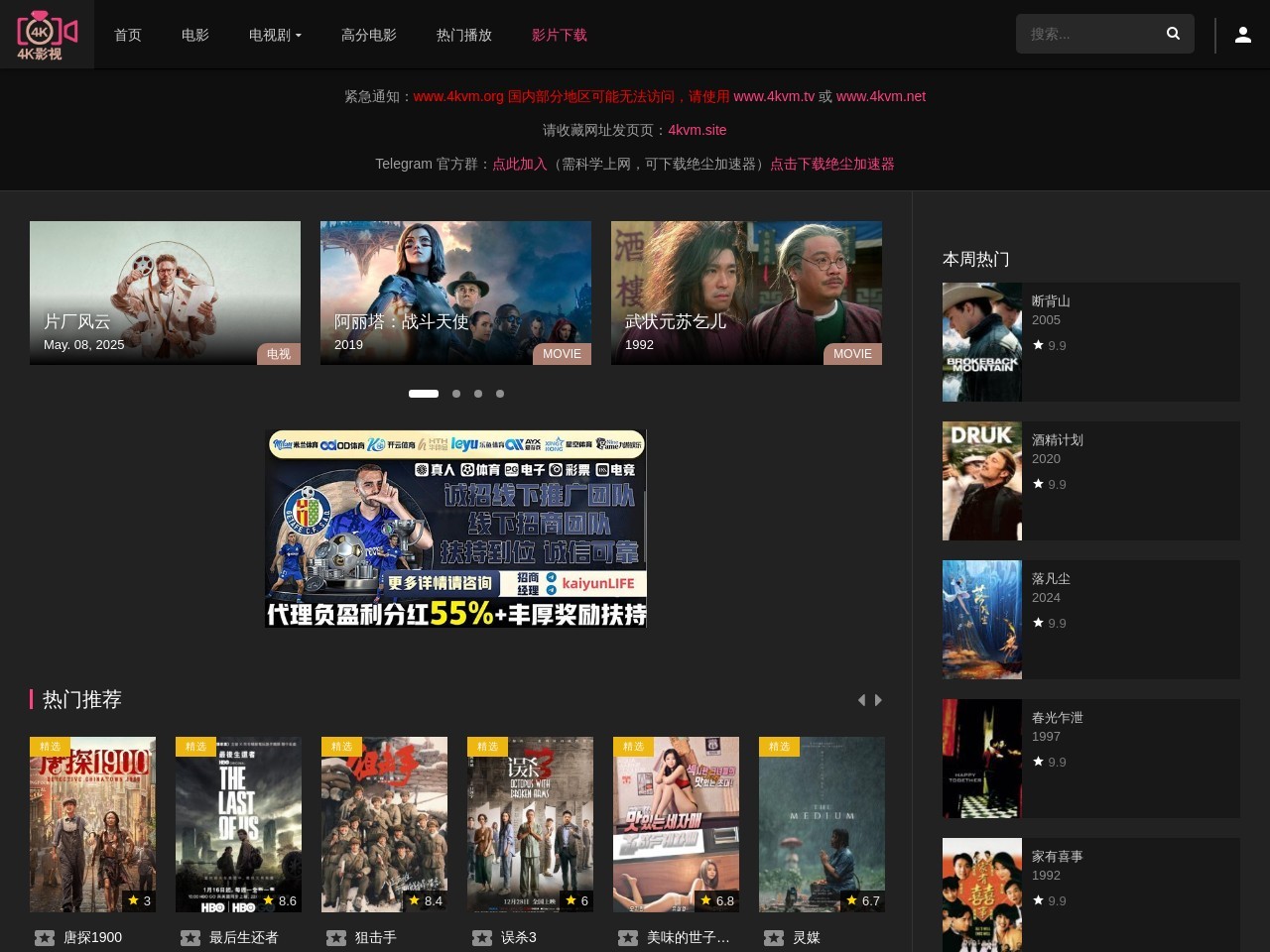This screenshot has width=1270, height=952.
Task: Click the 酒精计划 title in weekly hot
Action: coord(1058,439)
